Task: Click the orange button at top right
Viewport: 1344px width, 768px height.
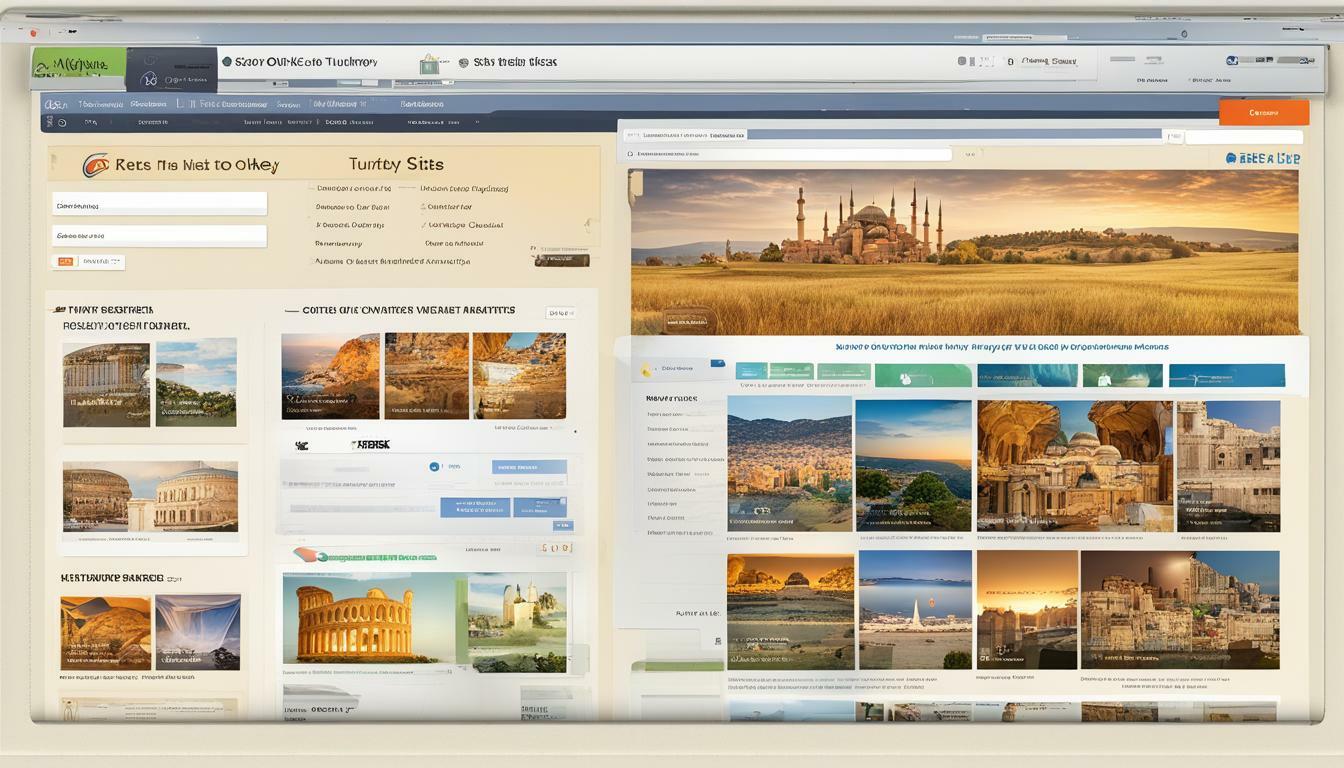Action: click(1264, 113)
